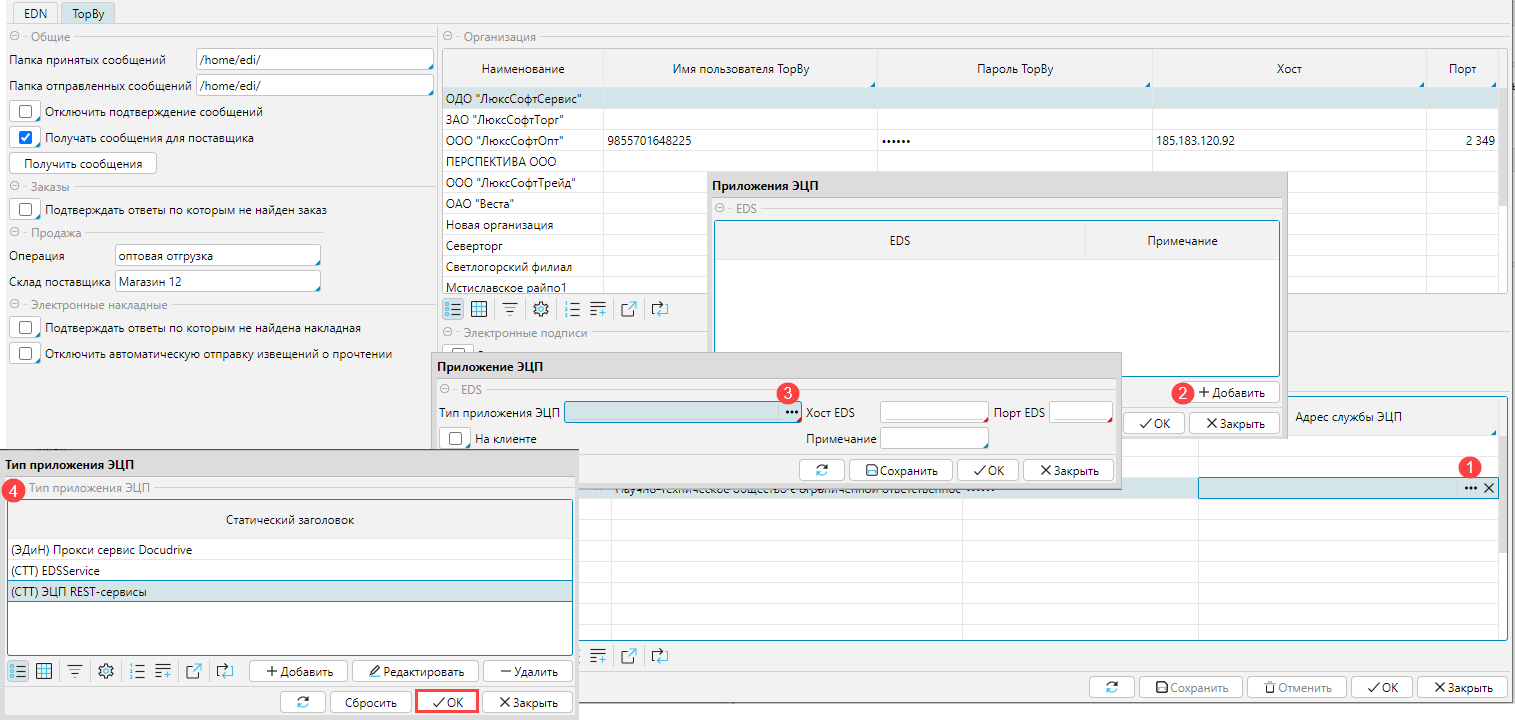Select the TopBy tab
Screen dimensions: 1515x720
(87, 13)
